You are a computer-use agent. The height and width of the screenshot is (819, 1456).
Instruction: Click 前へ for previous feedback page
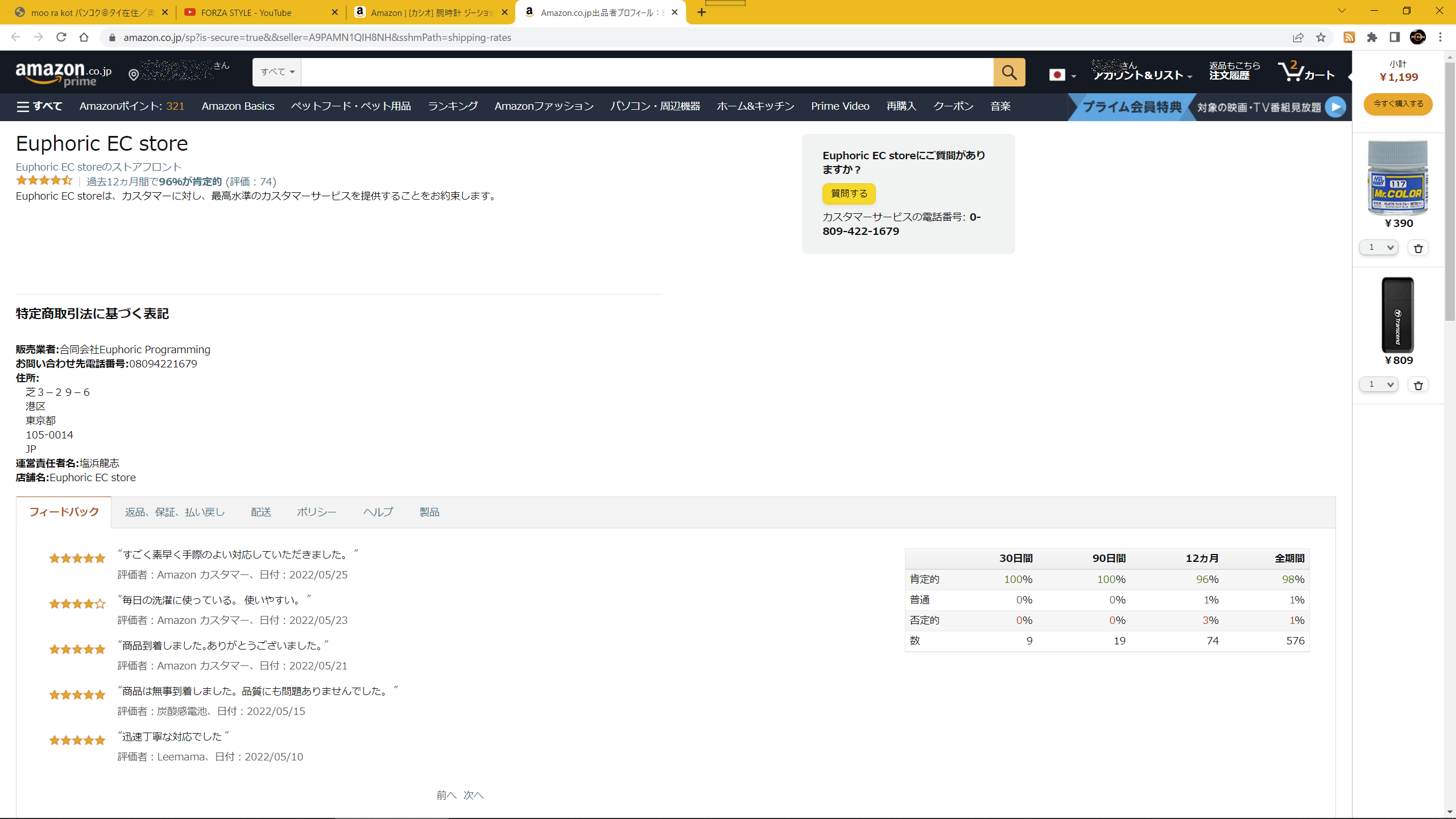pos(446,795)
